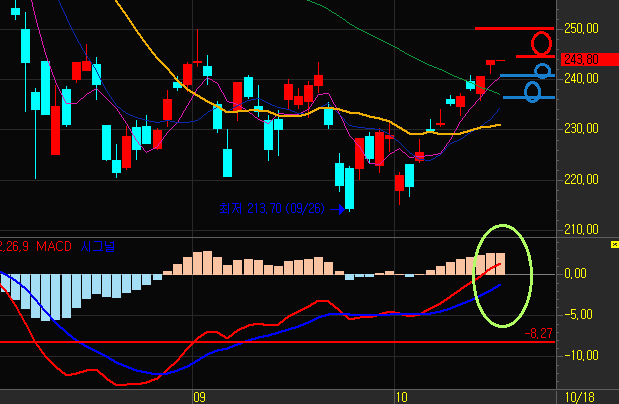Click the 230.00 price axis label

(x=581, y=128)
